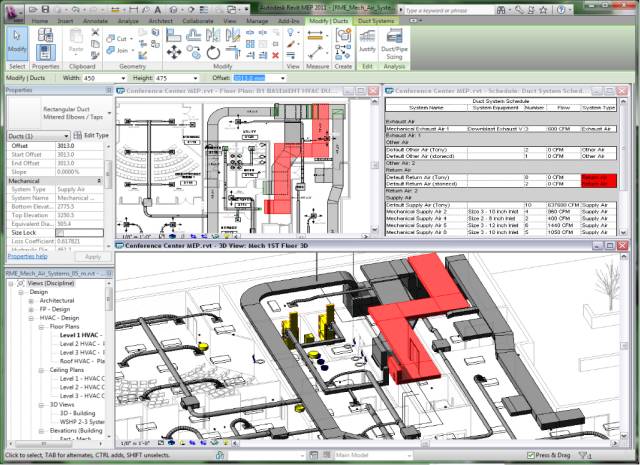Click the Open icon in quick access toolbar
Screen dimensions: 640x465
click(x=33, y=9)
